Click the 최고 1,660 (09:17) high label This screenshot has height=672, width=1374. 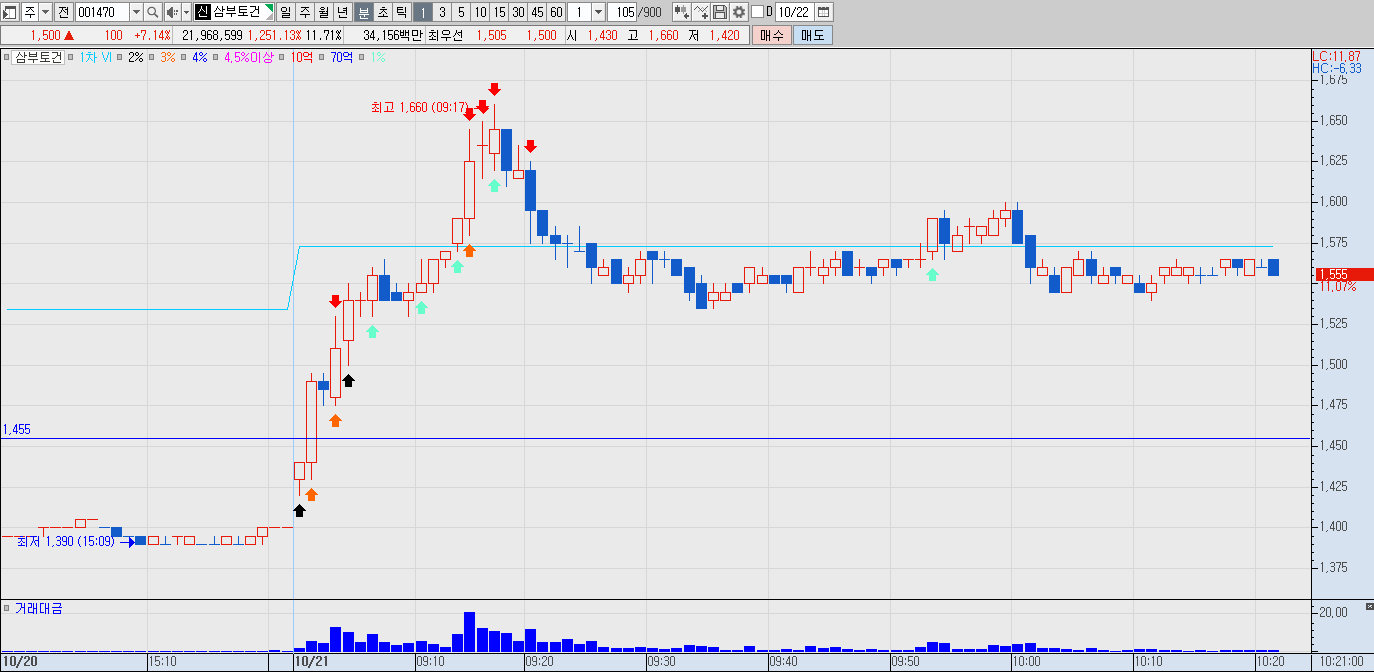(x=419, y=107)
